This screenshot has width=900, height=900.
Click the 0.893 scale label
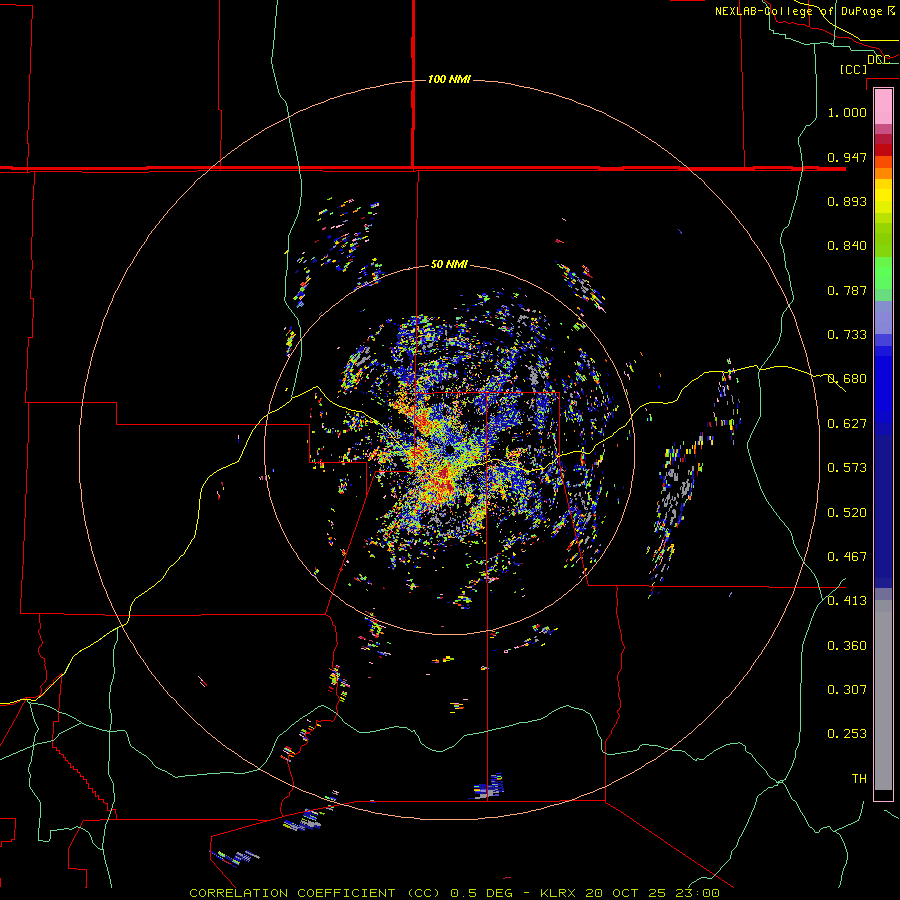point(847,201)
